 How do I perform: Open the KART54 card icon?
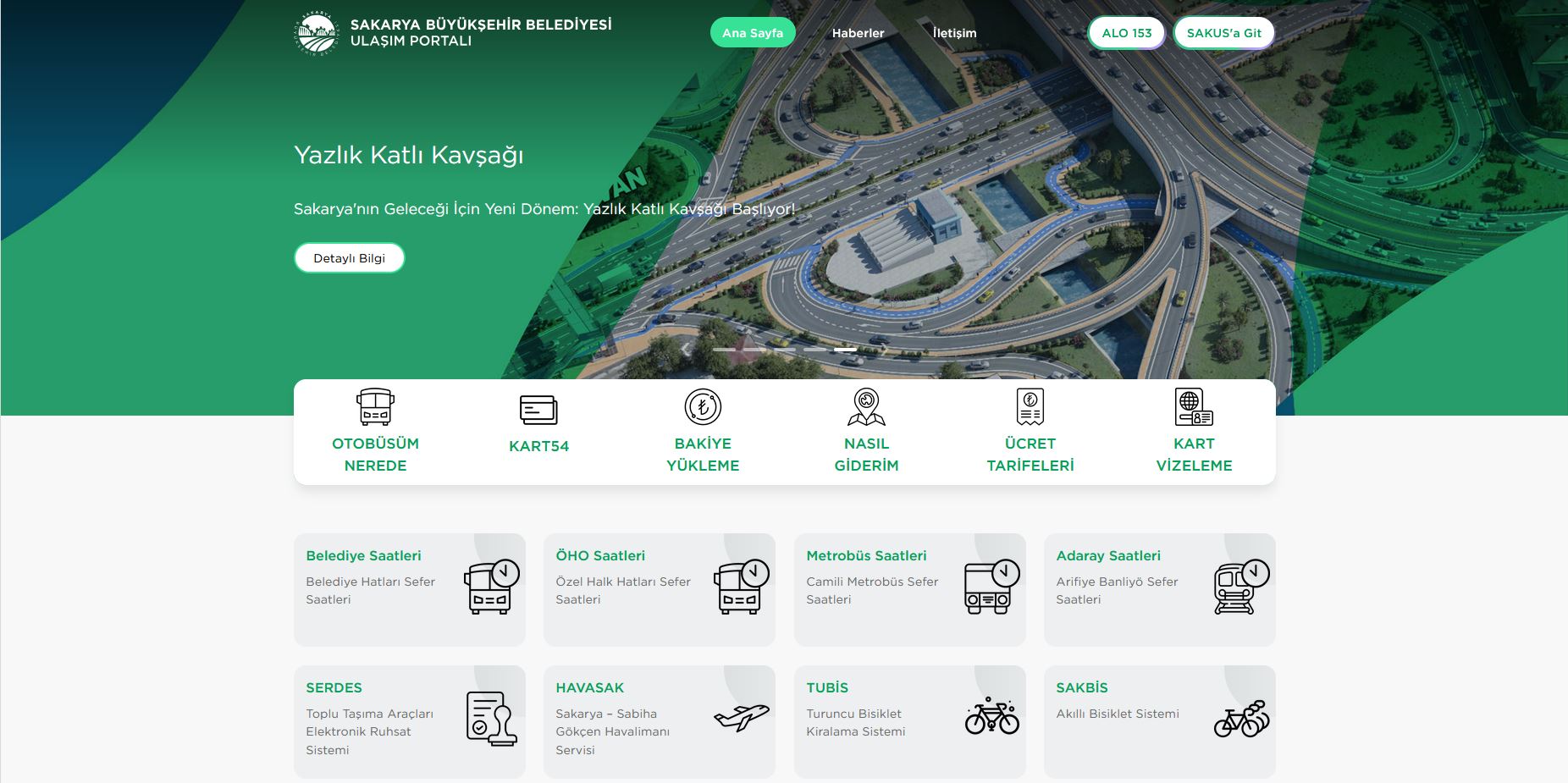click(538, 410)
